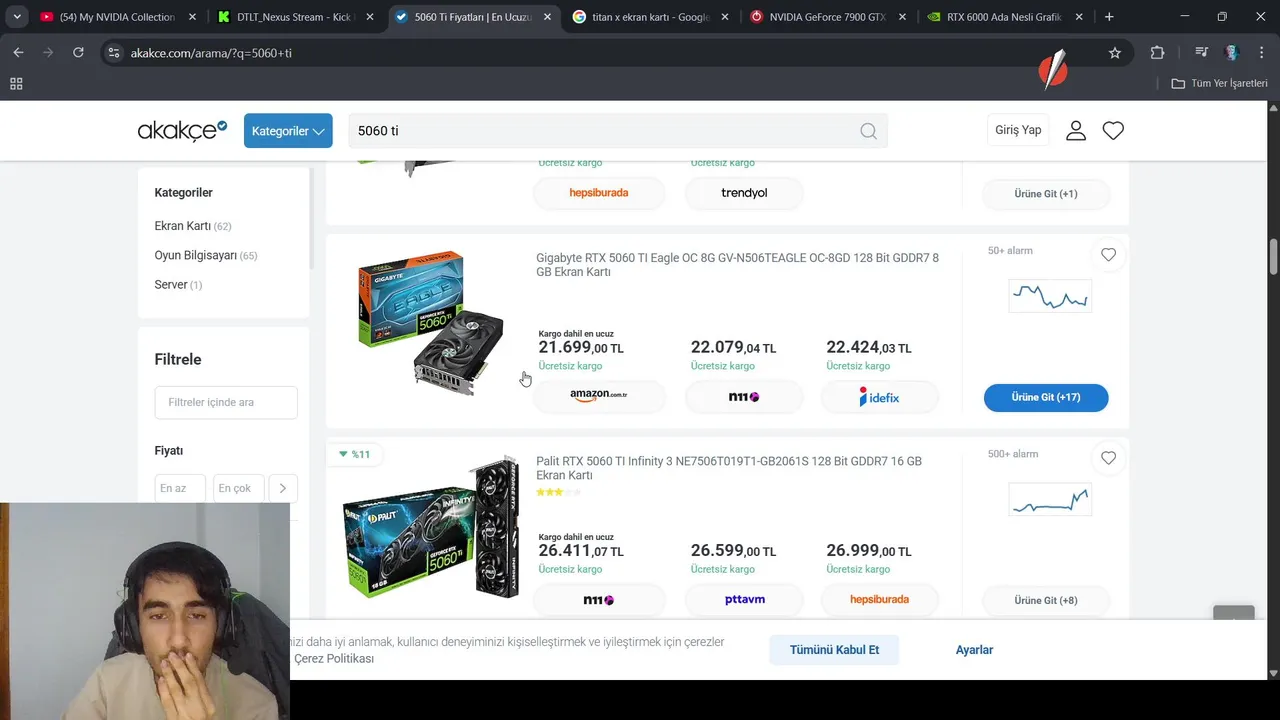Screen dimensions: 1280x720
Task: Select Oyun Bilgisayarı category
Action: tap(205, 255)
